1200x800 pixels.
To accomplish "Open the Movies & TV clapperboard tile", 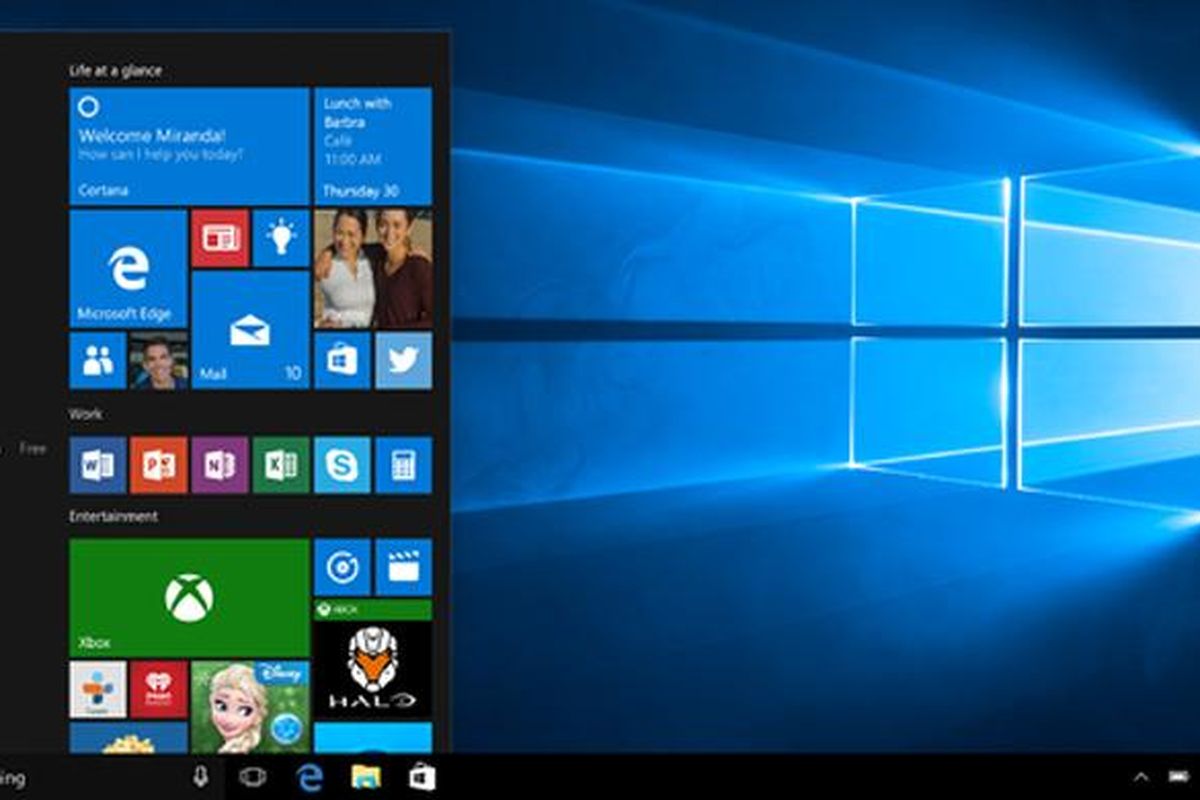I will (x=403, y=567).
